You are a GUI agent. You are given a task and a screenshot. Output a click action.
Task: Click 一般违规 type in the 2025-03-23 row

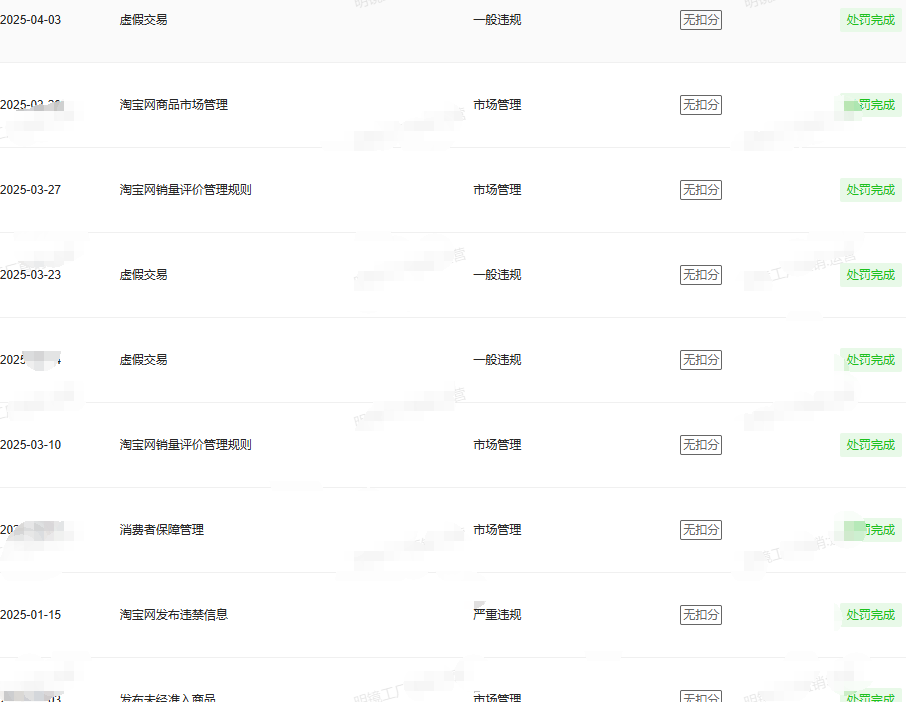(x=497, y=275)
